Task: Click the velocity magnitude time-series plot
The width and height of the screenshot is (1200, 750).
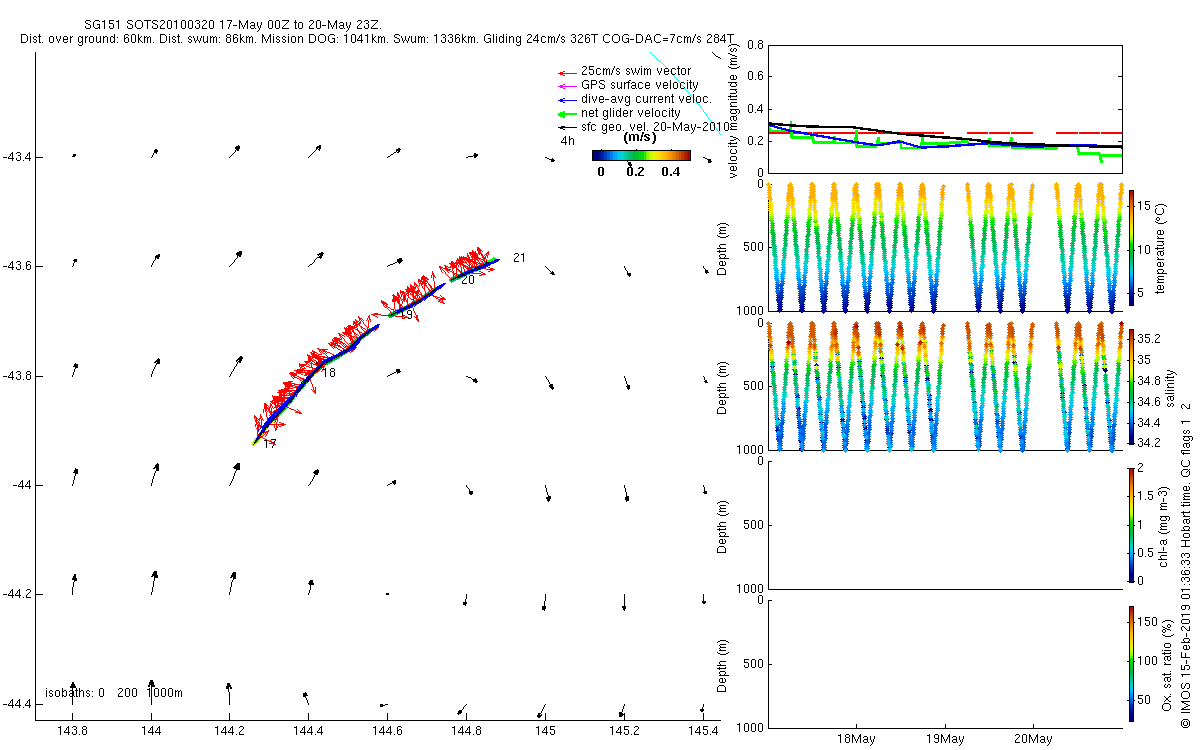Action: click(945, 108)
